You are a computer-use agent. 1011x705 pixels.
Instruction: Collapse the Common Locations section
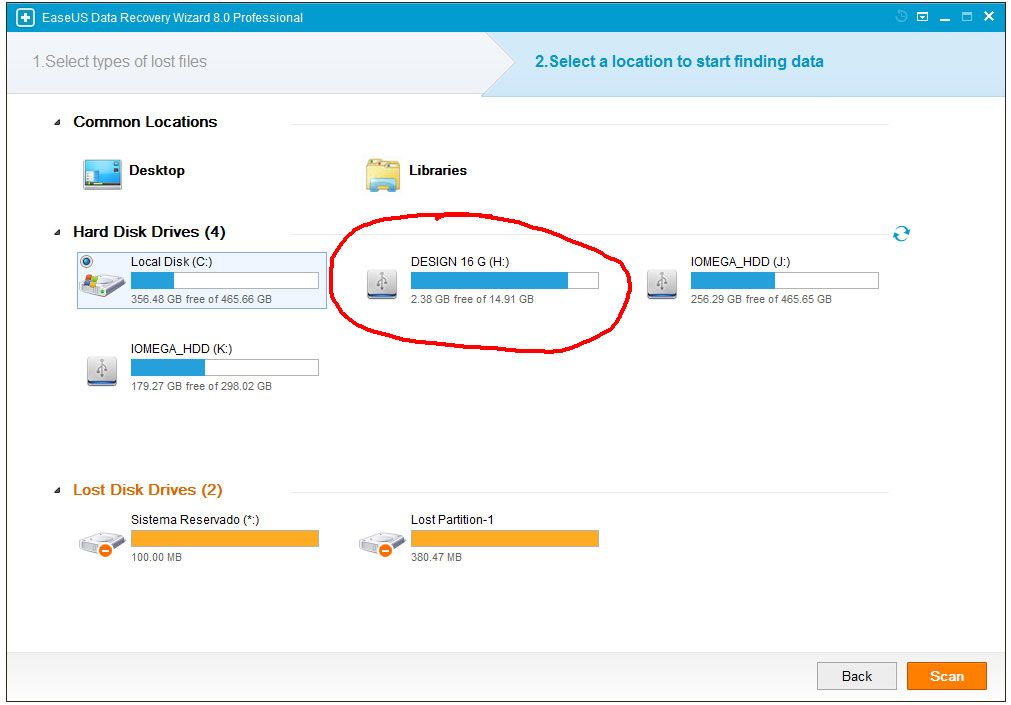coord(57,122)
